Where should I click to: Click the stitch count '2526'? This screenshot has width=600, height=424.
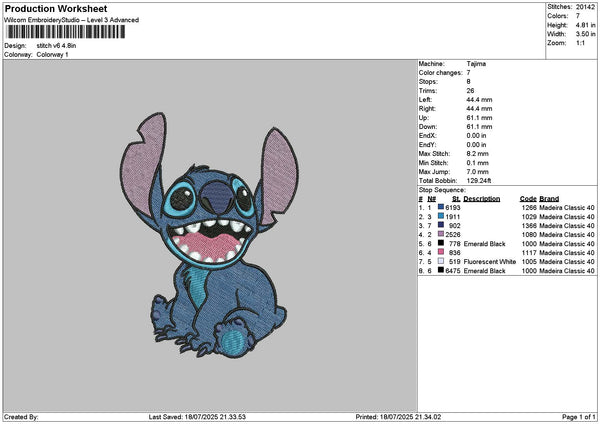click(x=453, y=235)
